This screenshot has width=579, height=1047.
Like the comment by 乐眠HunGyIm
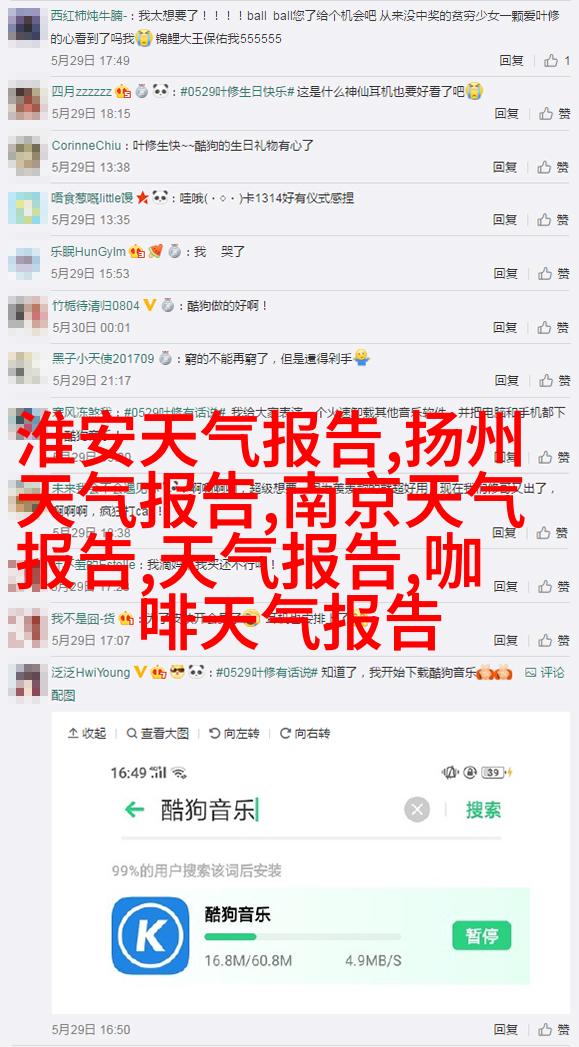click(x=554, y=273)
